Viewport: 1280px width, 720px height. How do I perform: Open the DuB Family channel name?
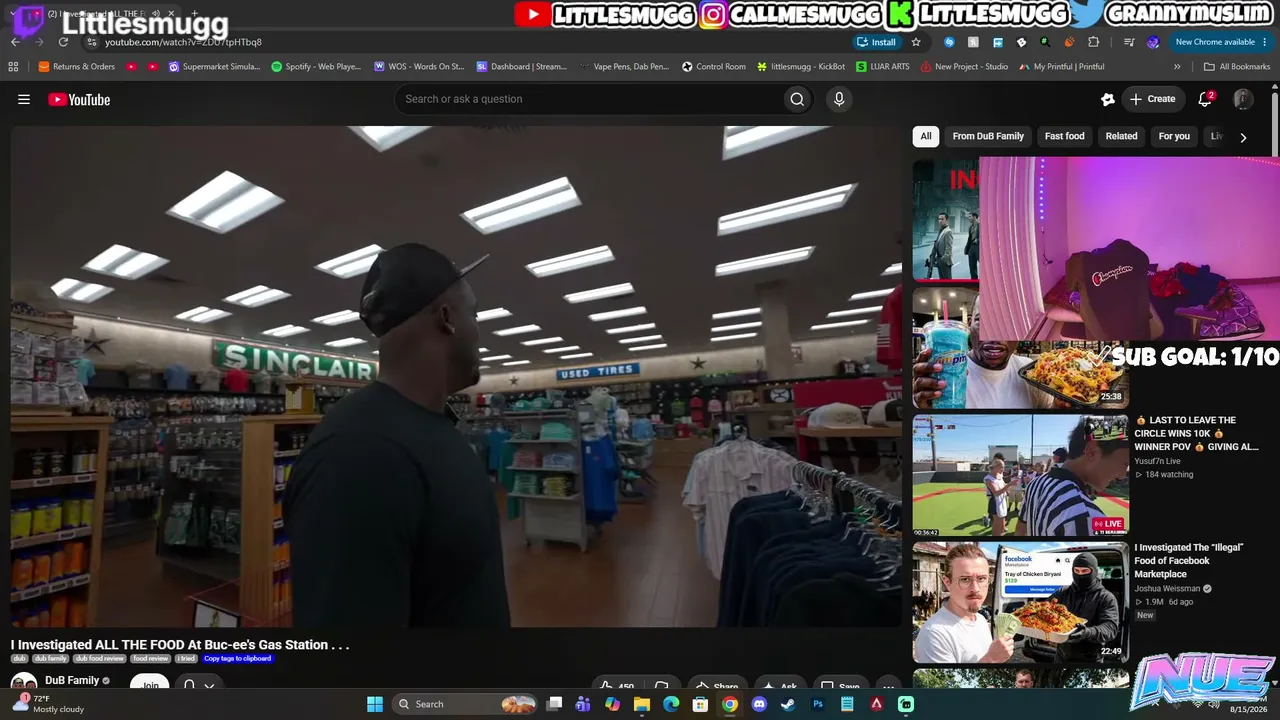[x=72, y=681]
